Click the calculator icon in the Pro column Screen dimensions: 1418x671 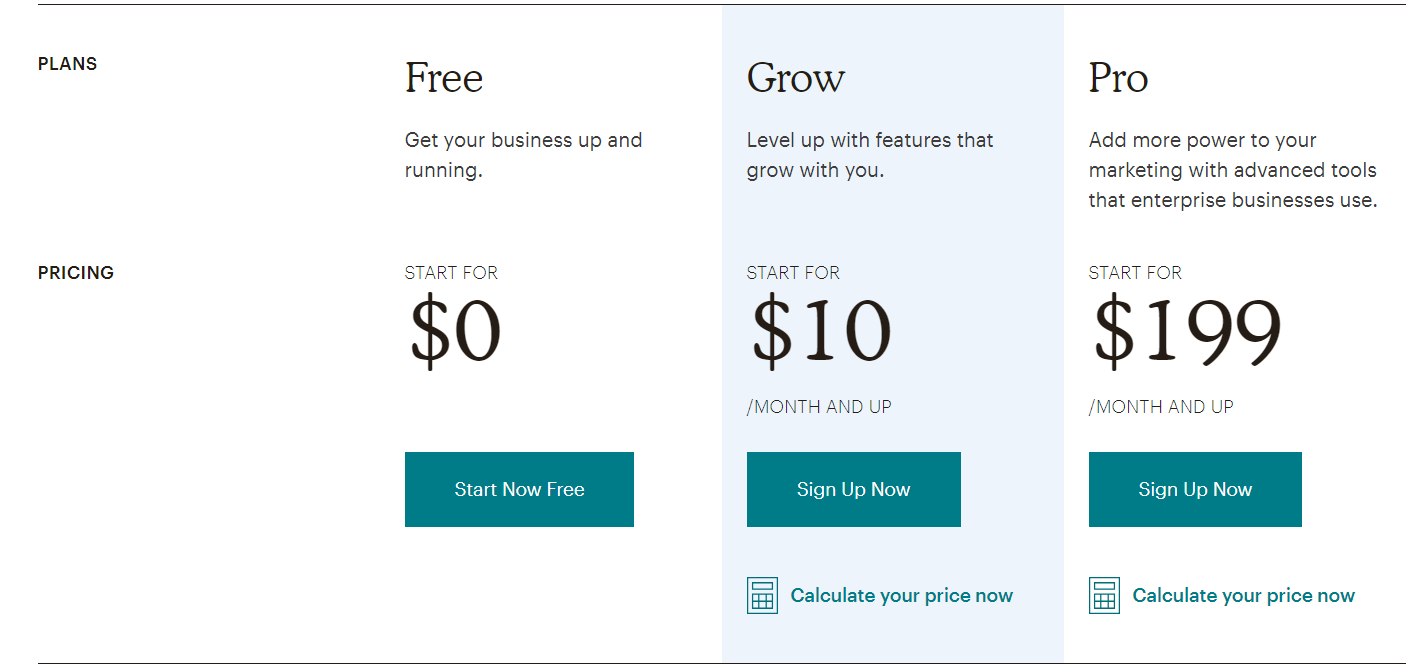[1104, 596]
